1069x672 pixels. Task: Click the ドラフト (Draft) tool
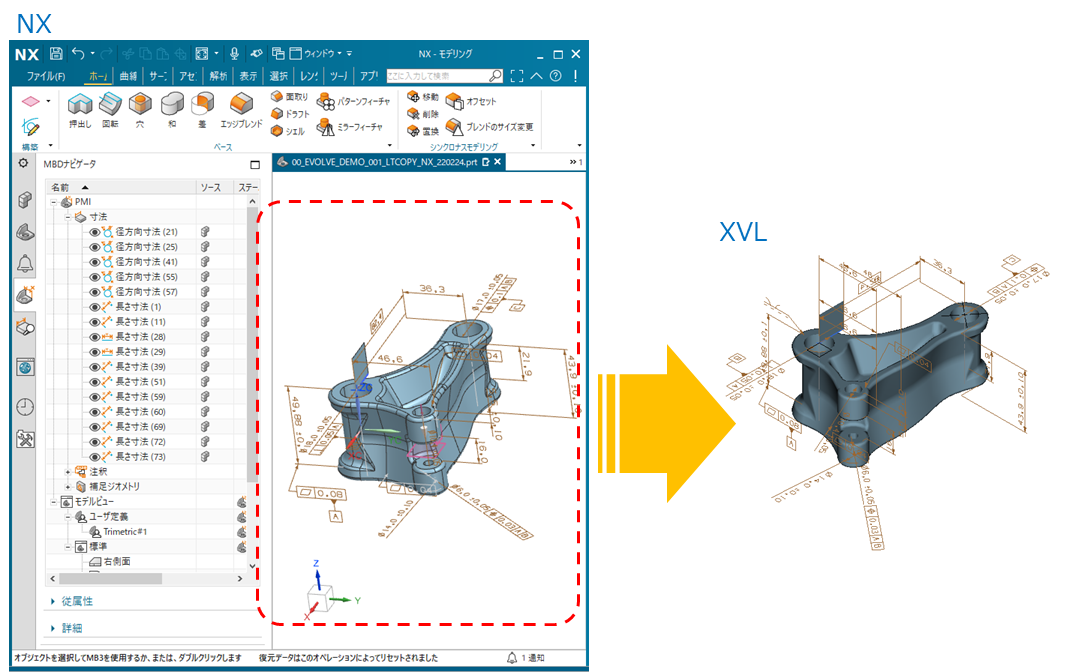click(x=290, y=114)
